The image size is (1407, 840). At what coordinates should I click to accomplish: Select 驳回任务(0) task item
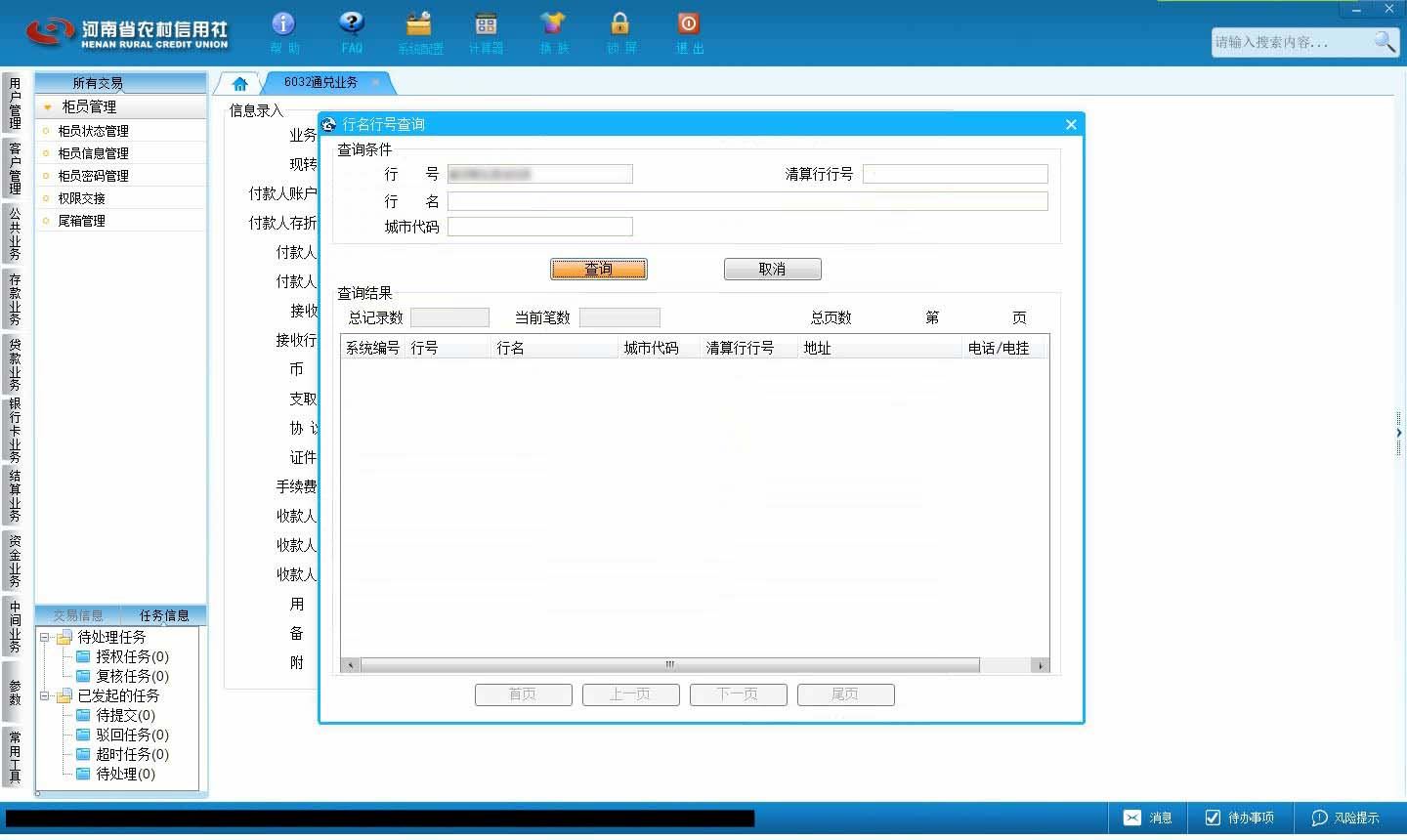click(123, 735)
